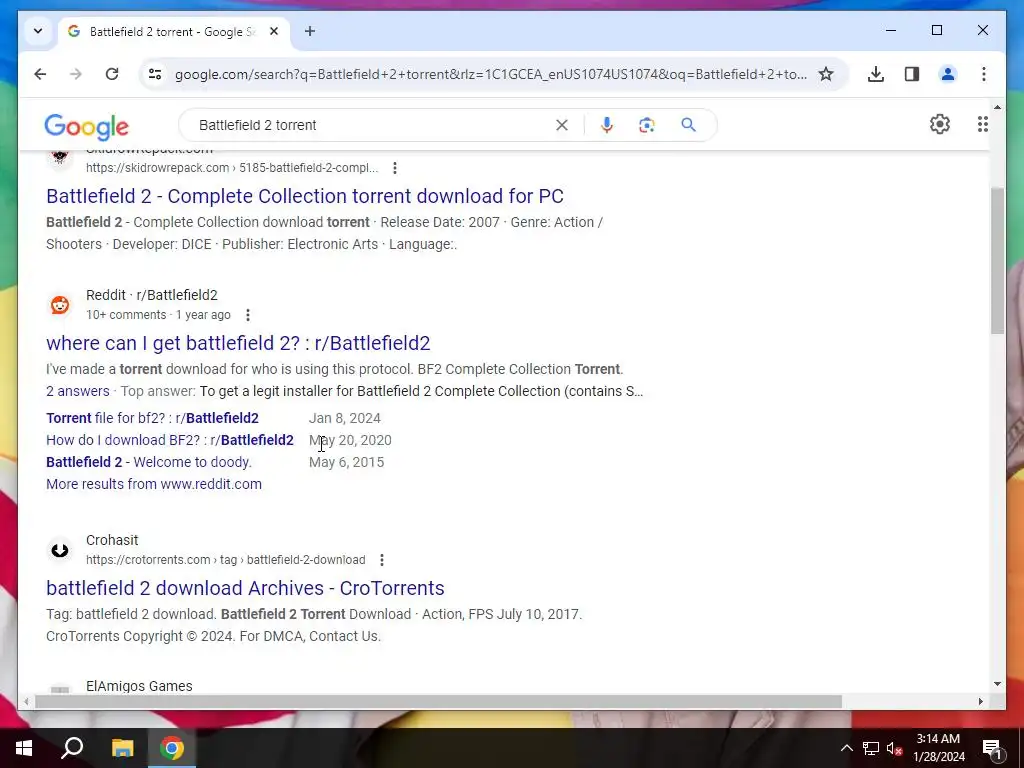Start voice search with microphone icon
1024x768 pixels.
tap(607, 125)
